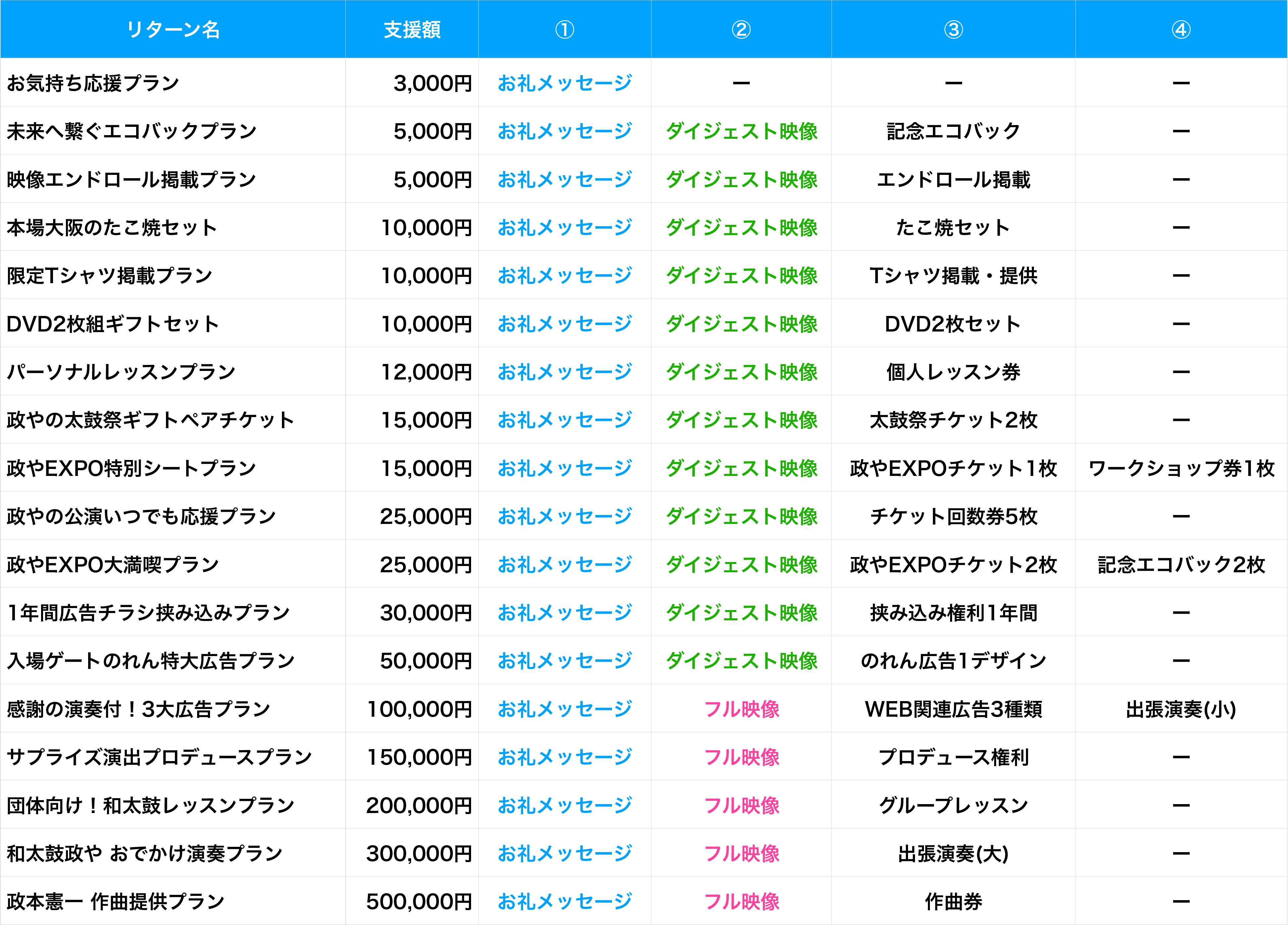Screen dimensions: 1288x925
Task: Click the リターン名 column header
Action: (173, 29)
